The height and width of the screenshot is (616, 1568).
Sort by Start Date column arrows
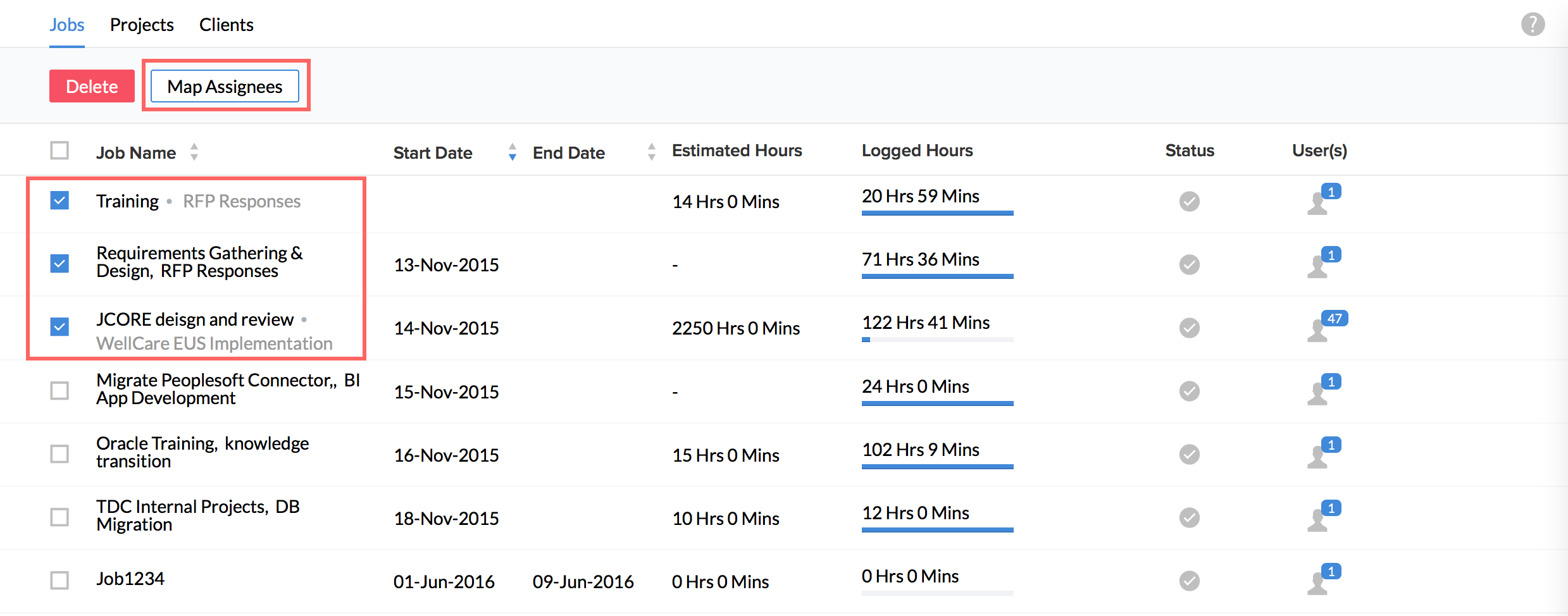pos(512,152)
